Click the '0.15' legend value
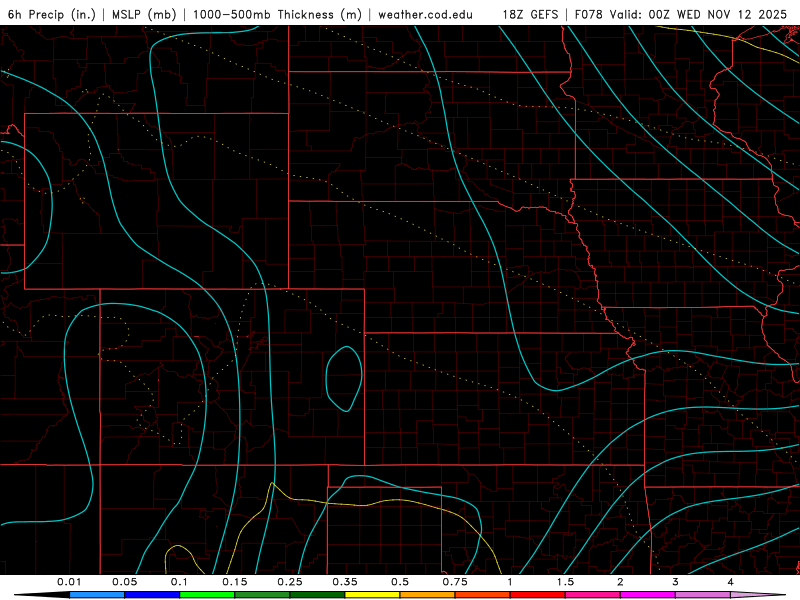Screen dimensions: 800x600 click(x=235, y=582)
